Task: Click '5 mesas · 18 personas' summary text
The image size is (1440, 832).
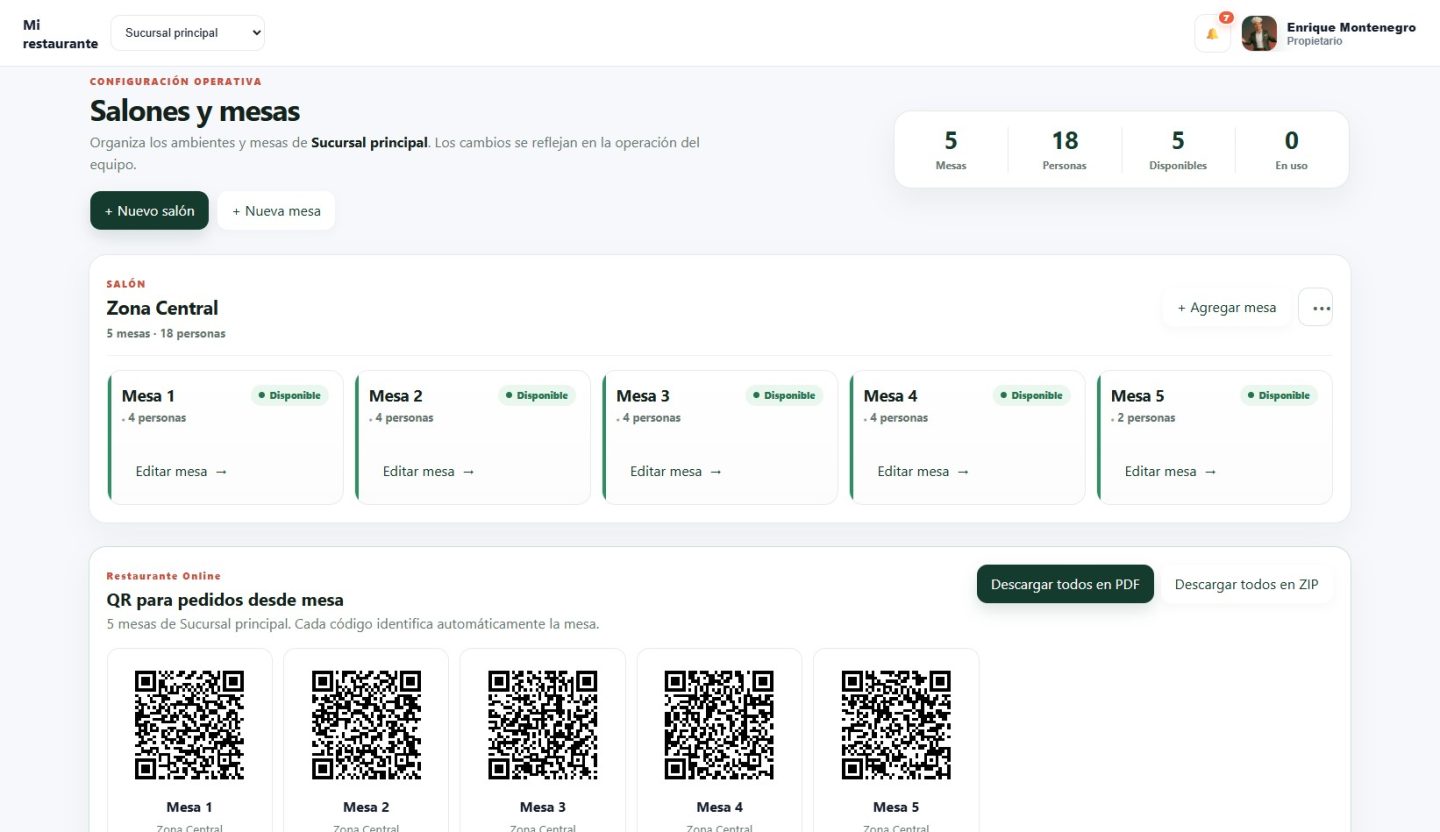Action: [166, 333]
